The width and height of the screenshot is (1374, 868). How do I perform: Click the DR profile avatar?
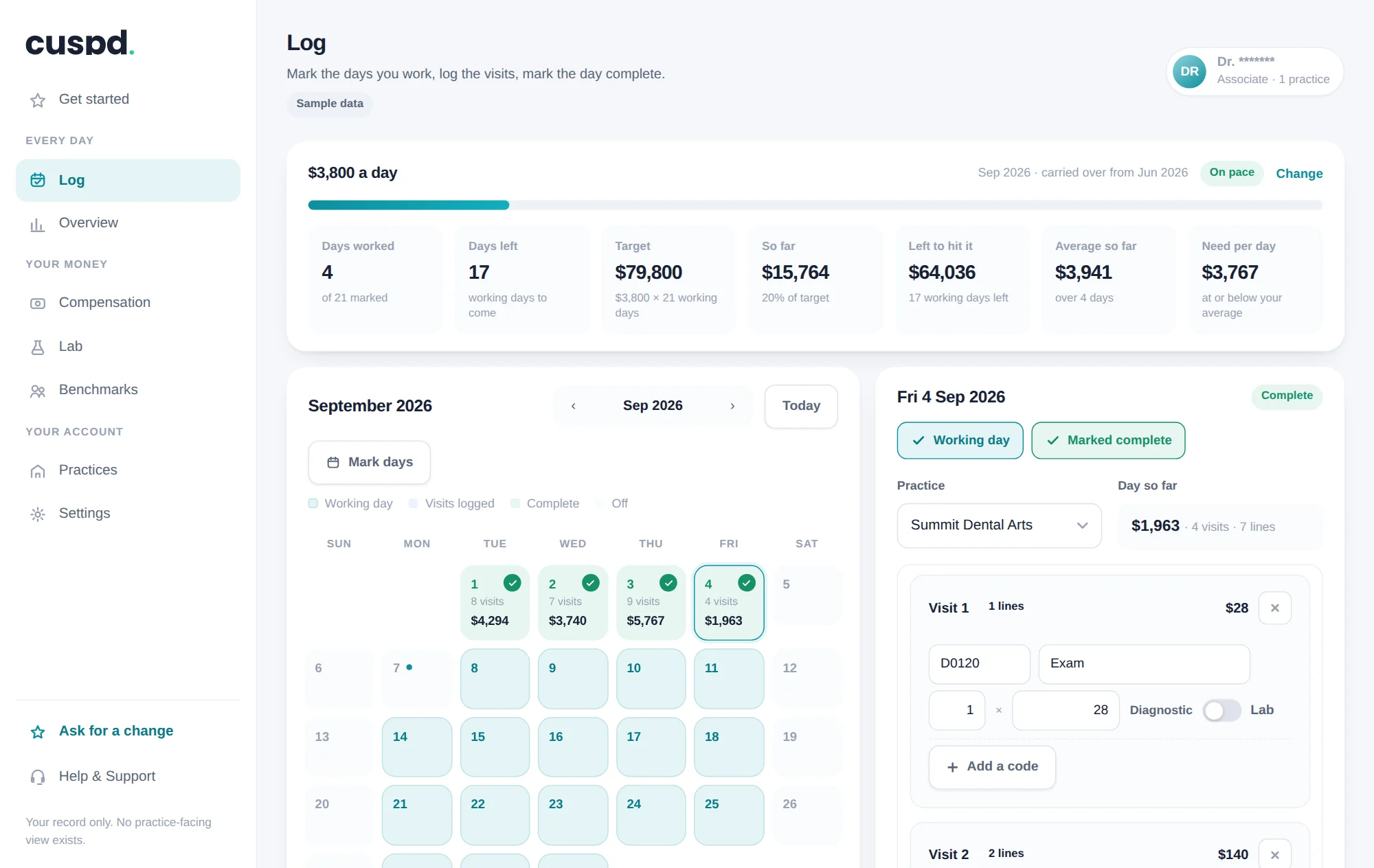point(1189,71)
